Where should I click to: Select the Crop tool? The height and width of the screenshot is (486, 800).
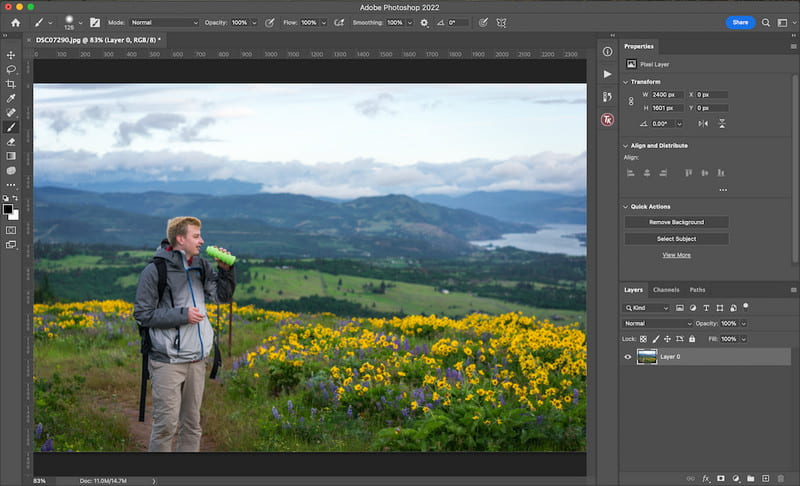(11, 84)
